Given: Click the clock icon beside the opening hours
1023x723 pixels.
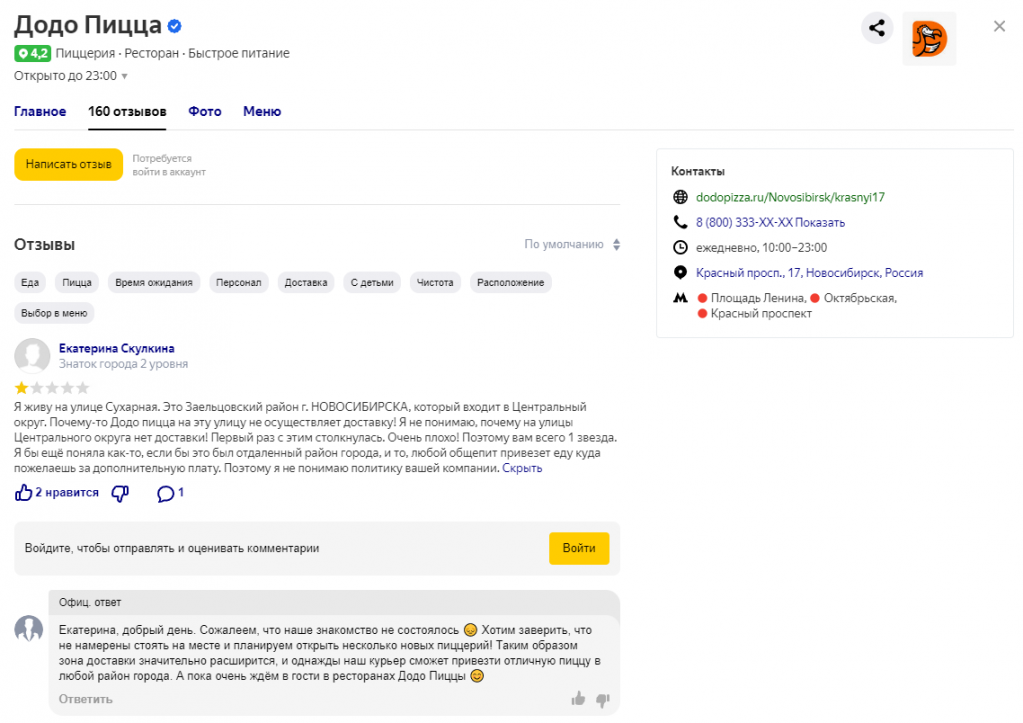Looking at the screenshot, I should pyautogui.click(x=680, y=247).
